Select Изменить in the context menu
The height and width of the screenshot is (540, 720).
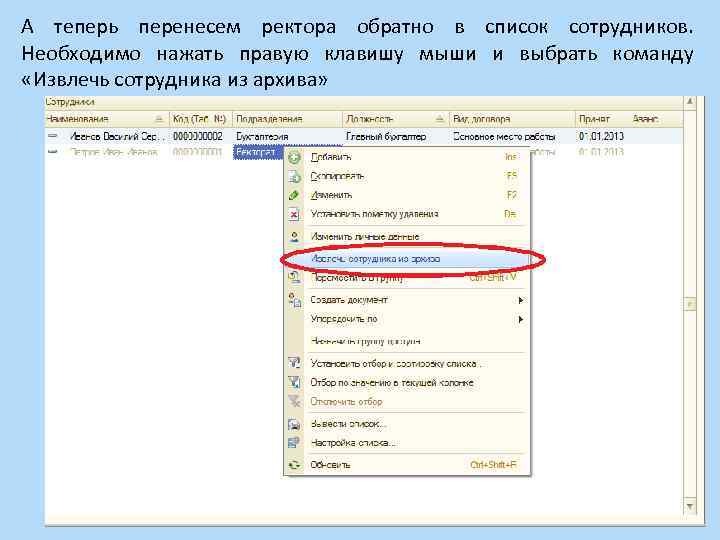point(407,195)
